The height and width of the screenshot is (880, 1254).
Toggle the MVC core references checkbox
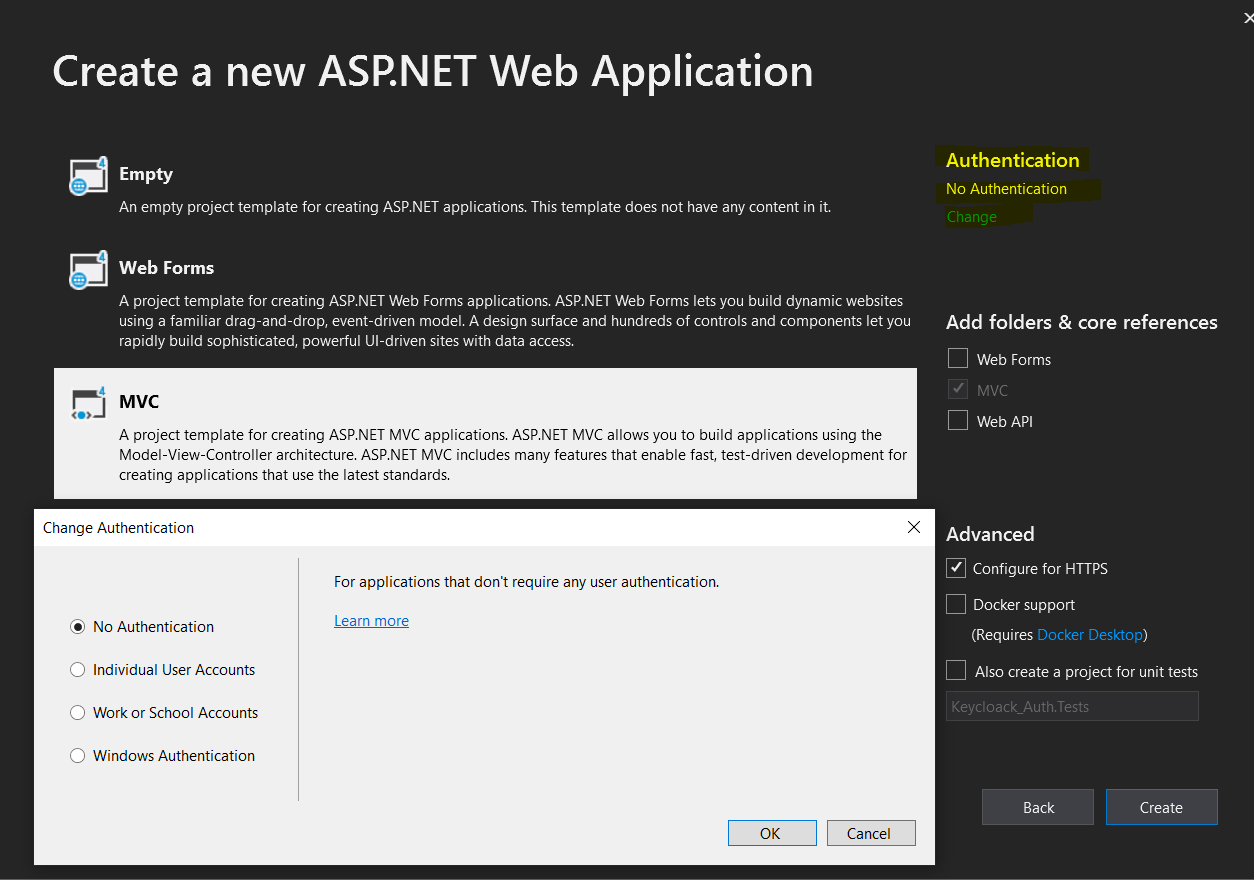pos(958,389)
